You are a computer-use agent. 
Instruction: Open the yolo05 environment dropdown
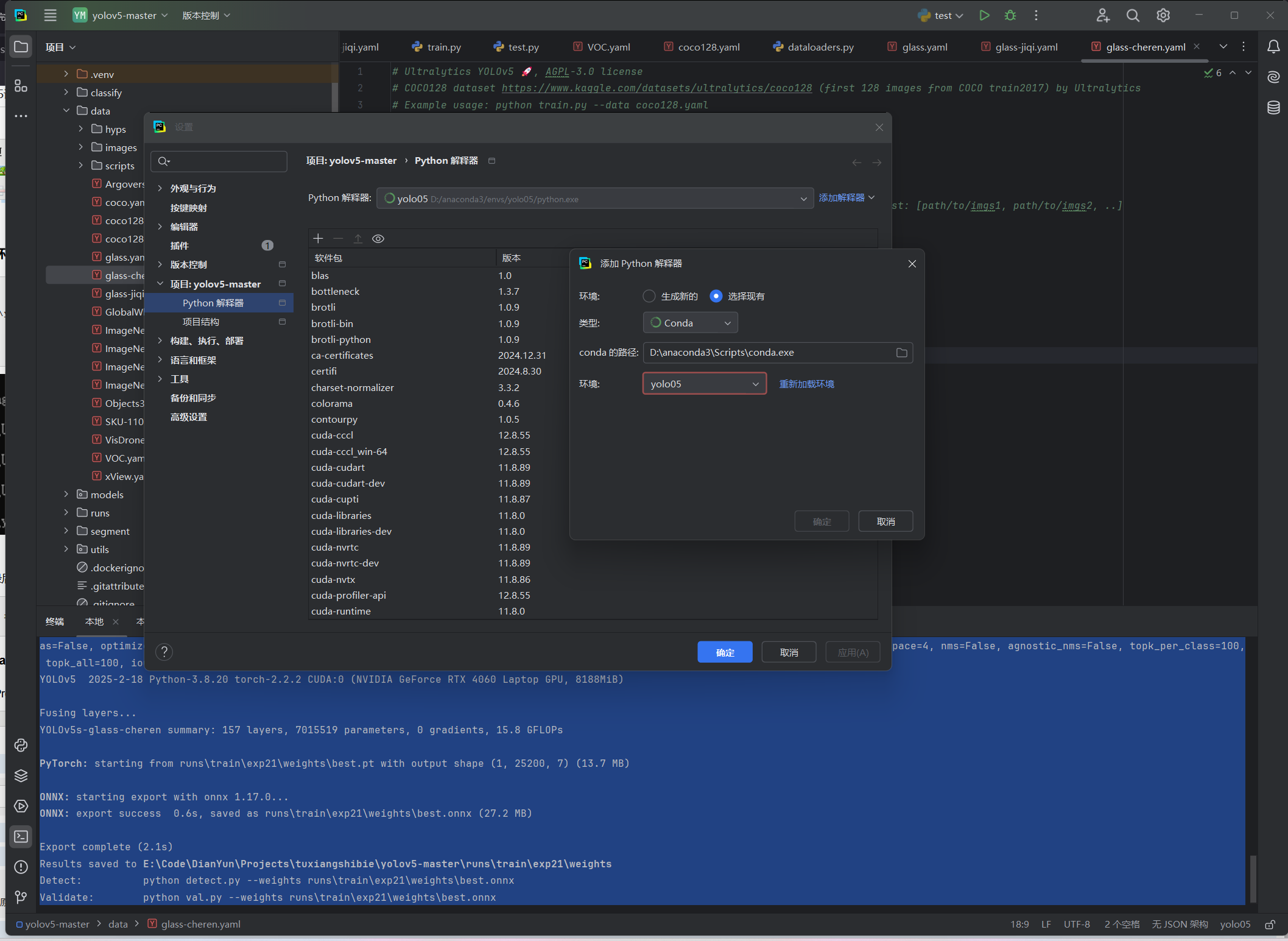[x=704, y=384]
